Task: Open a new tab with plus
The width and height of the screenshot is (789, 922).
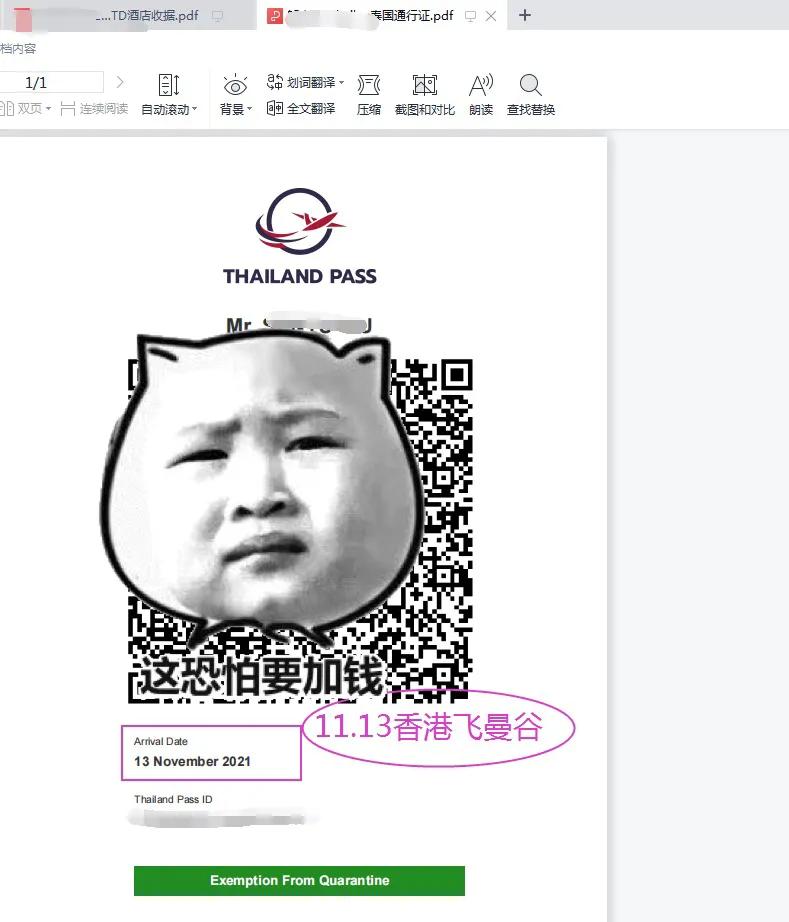Action: pos(525,15)
